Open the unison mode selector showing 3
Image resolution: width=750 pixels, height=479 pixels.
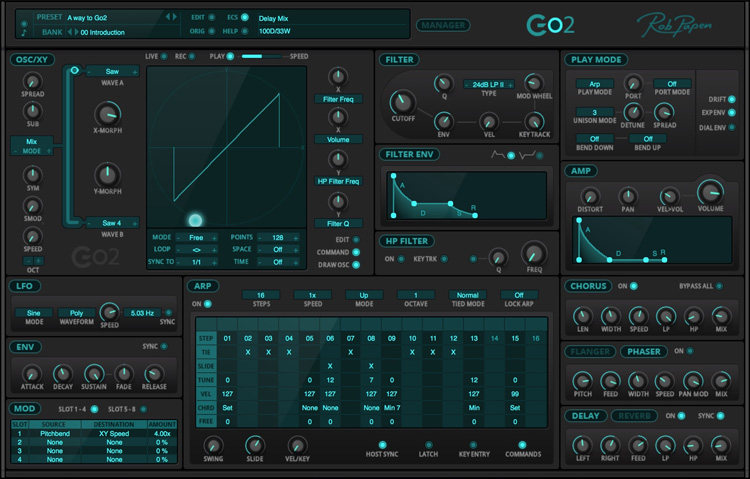[595, 112]
